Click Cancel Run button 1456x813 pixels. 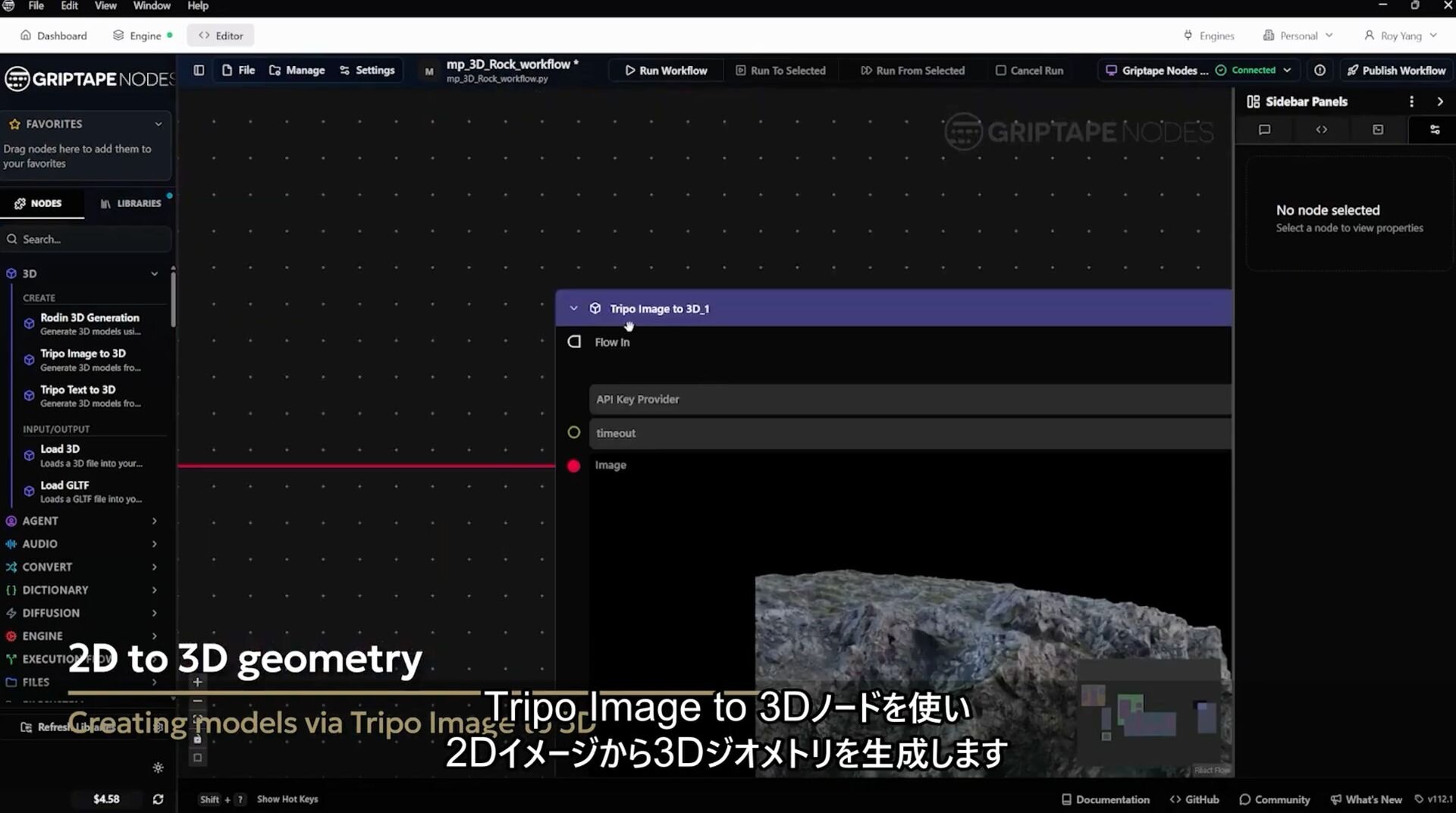pos(1029,71)
